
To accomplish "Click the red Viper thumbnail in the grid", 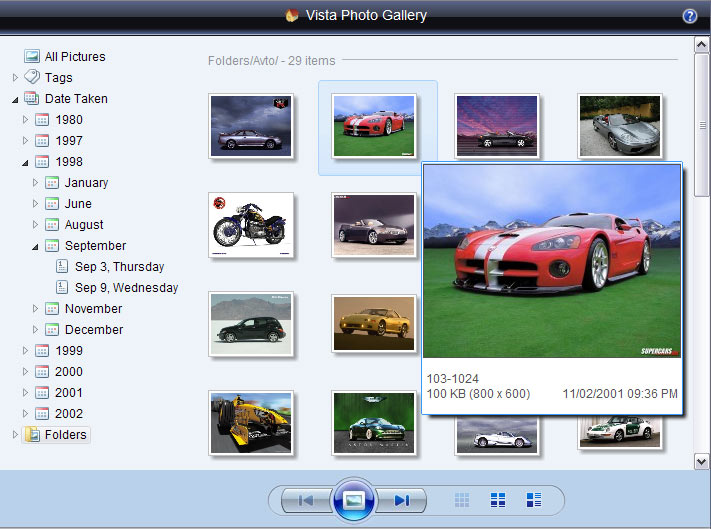I will (x=375, y=126).
